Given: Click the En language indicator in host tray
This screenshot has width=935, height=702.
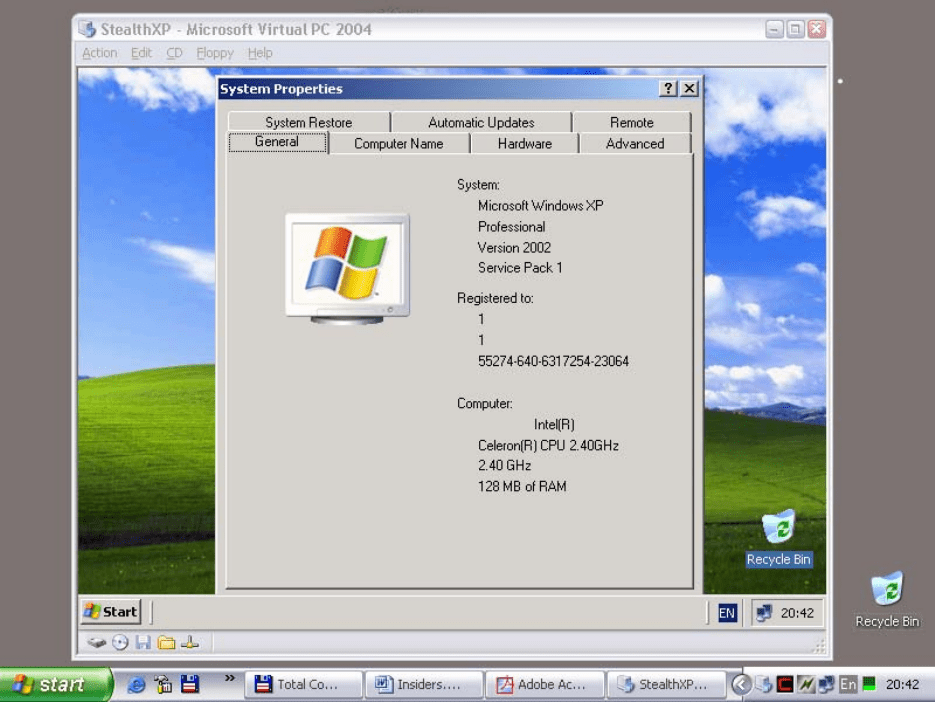Looking at the screenshot, I should point(847,684).
